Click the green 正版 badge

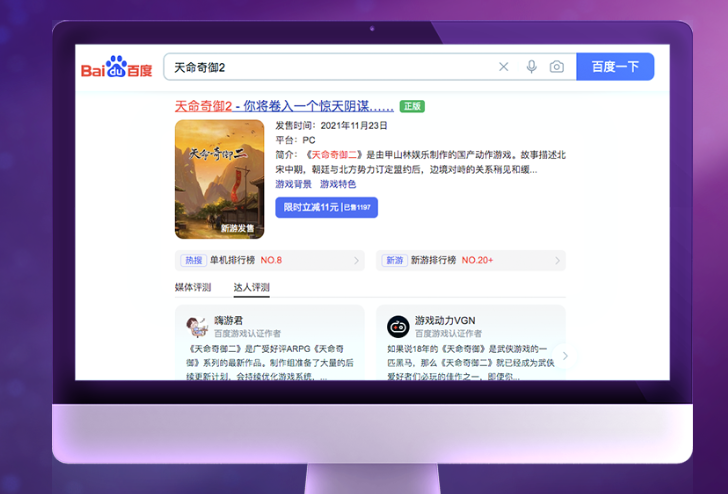pyautogui.click(x=411, y=106)
